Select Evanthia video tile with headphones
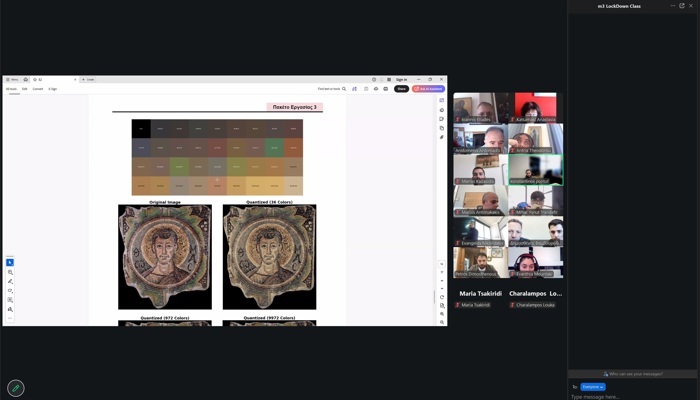This screenshot has height=400, width=700. (x=536, y=262)
